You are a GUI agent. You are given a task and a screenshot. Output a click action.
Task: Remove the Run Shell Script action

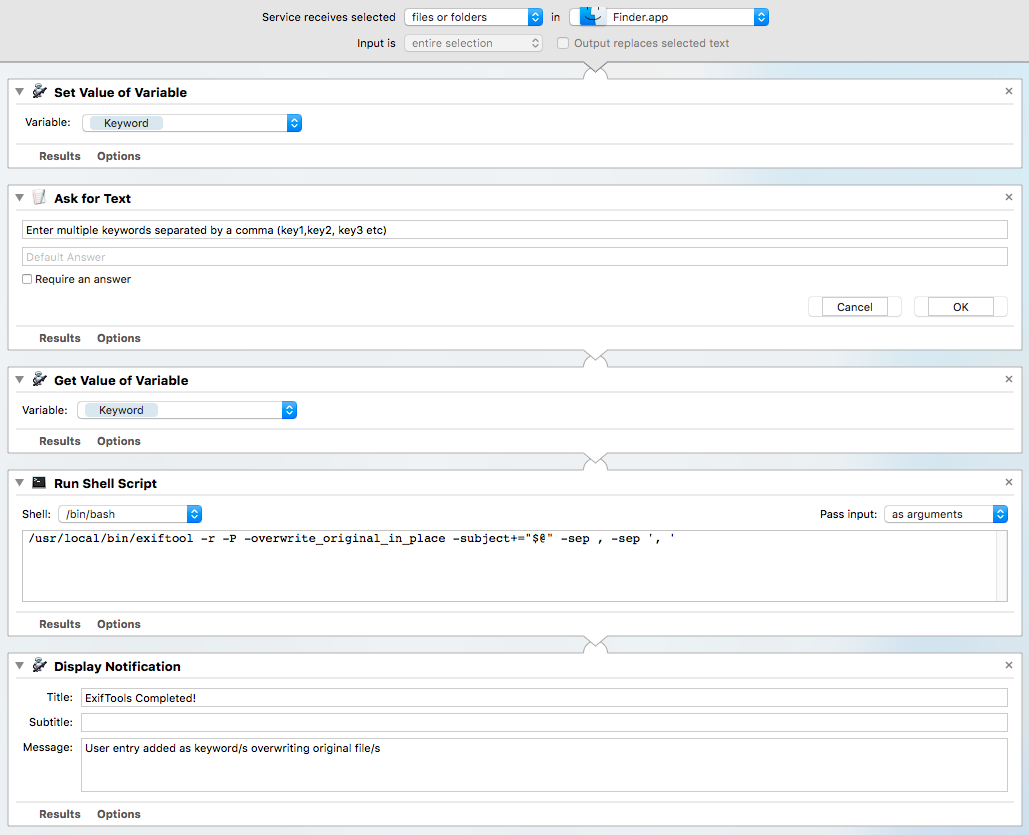pyautogui.click(x=1009, y=482)
